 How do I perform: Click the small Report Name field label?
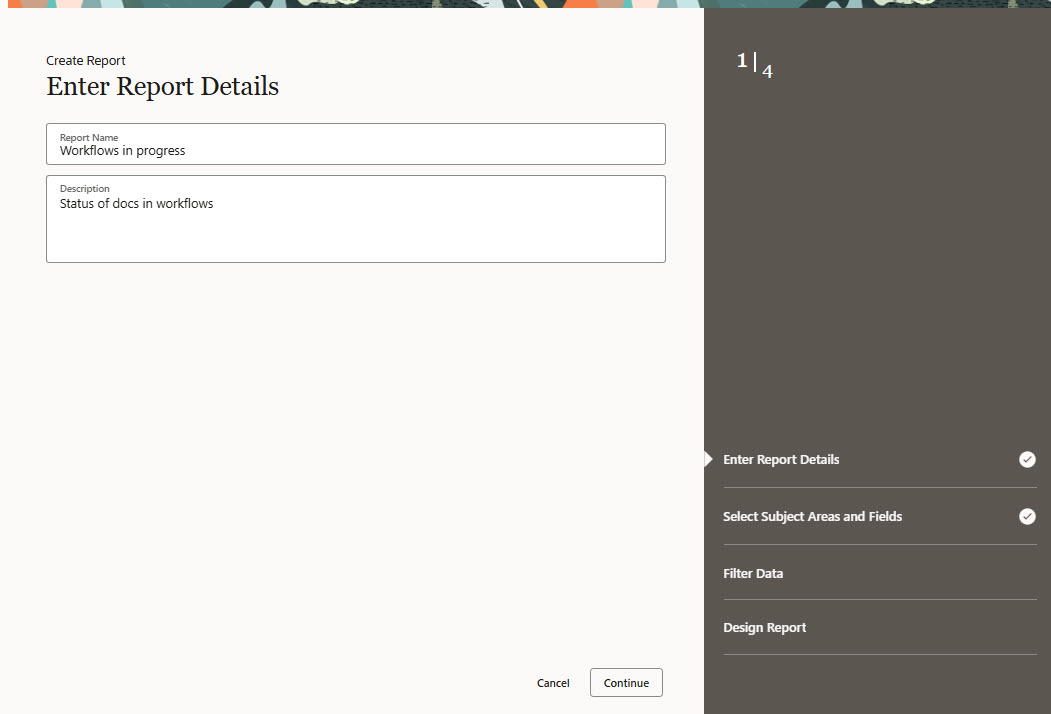click(x=89, y=137)
